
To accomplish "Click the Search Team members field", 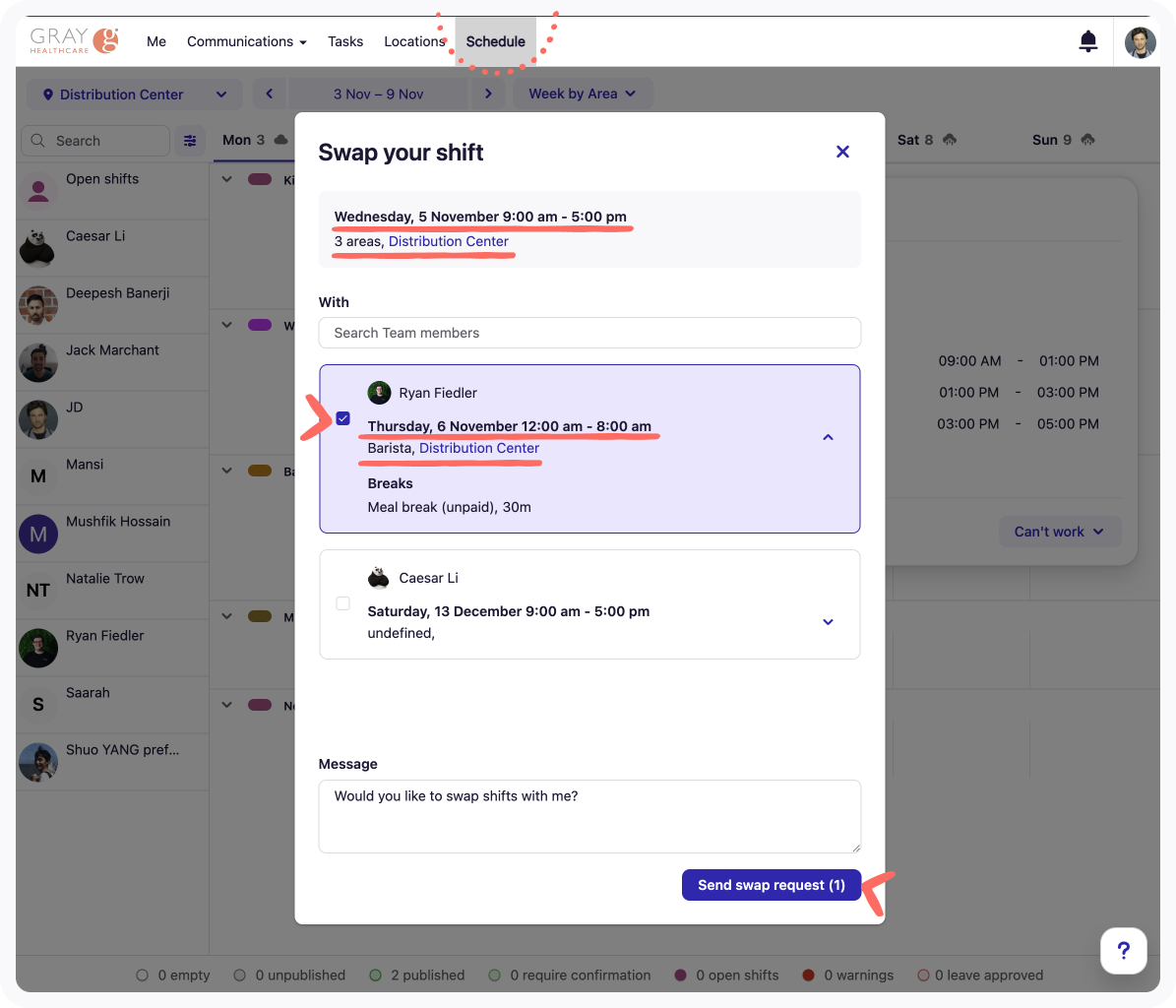I will point(588,333).
